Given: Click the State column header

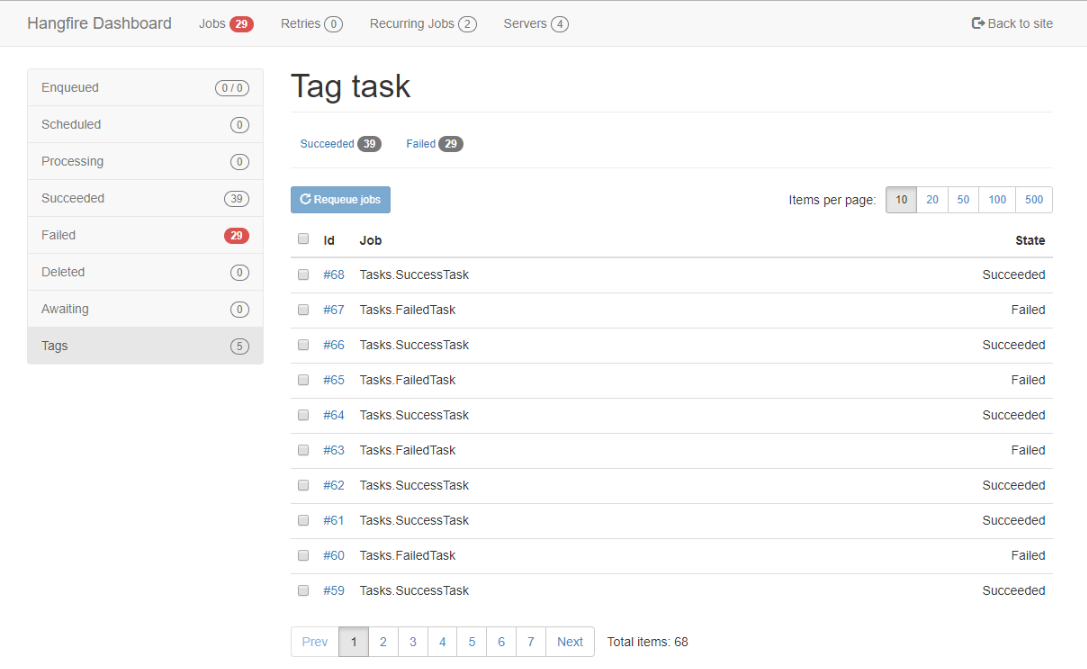Looking at the screenshot, I should 1029,241.
